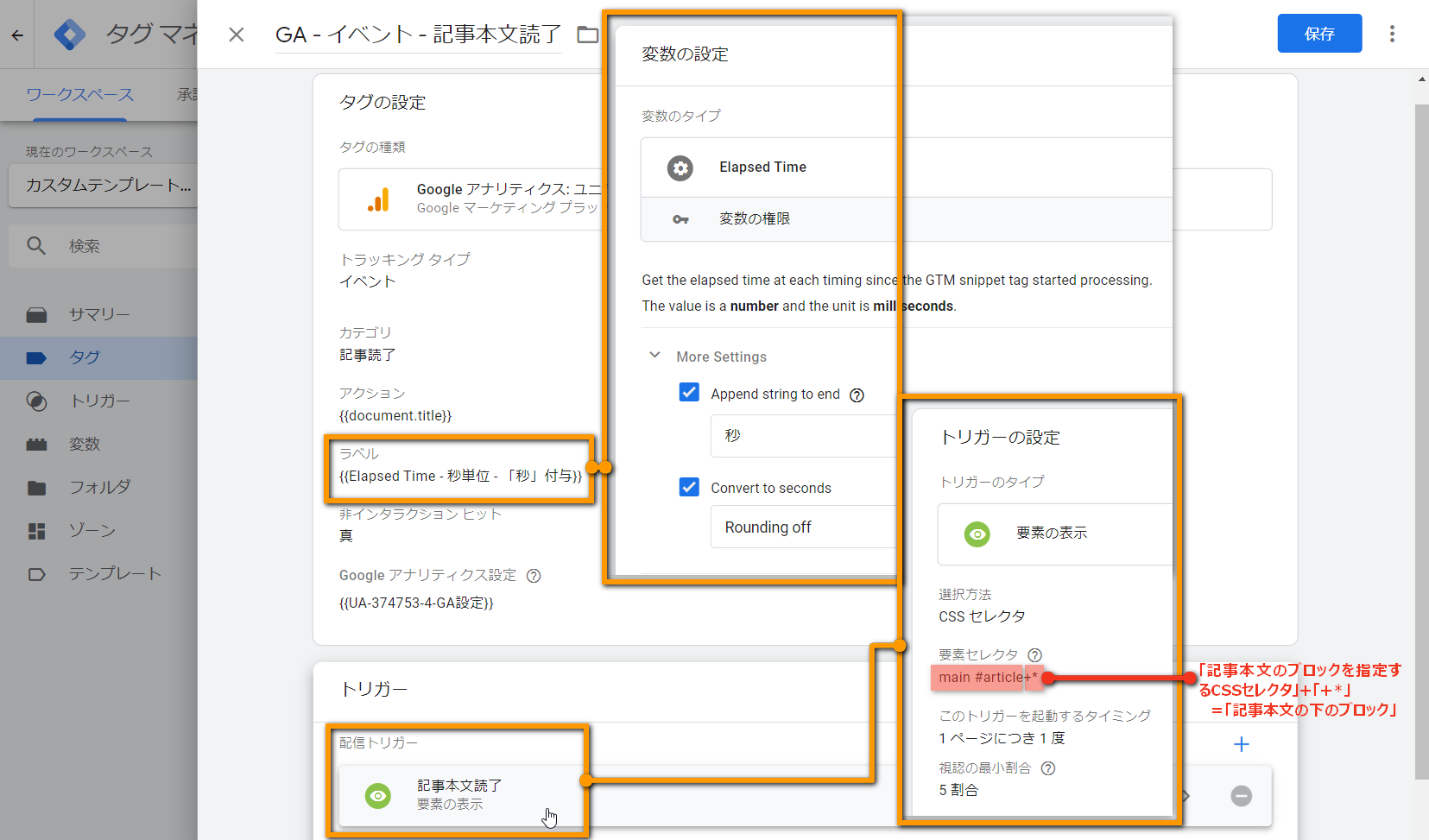Click the scrollbar up arrow at top right
1429x840 pixels.
point(1421,79)
